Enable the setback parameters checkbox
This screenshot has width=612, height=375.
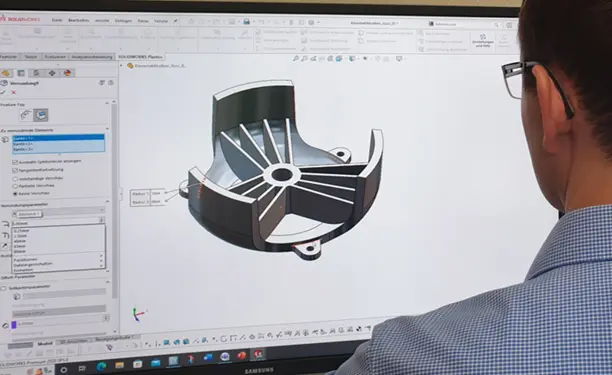click(4, 288)
